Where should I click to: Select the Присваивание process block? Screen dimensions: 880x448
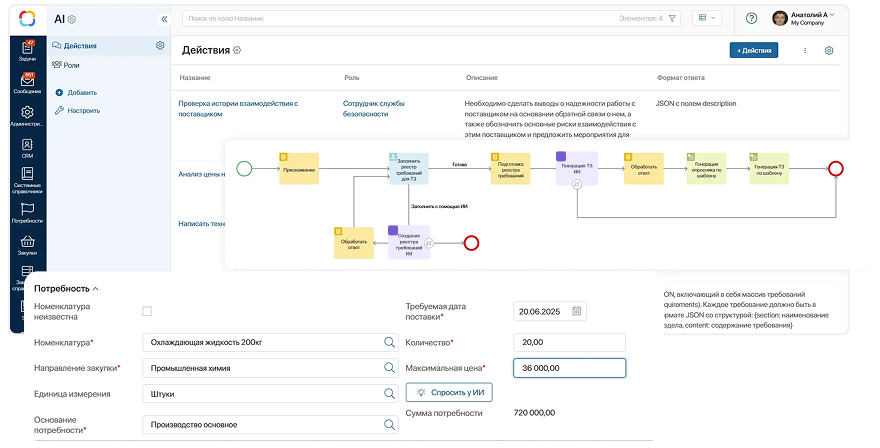pyautogui.click(x=299, y=168)
